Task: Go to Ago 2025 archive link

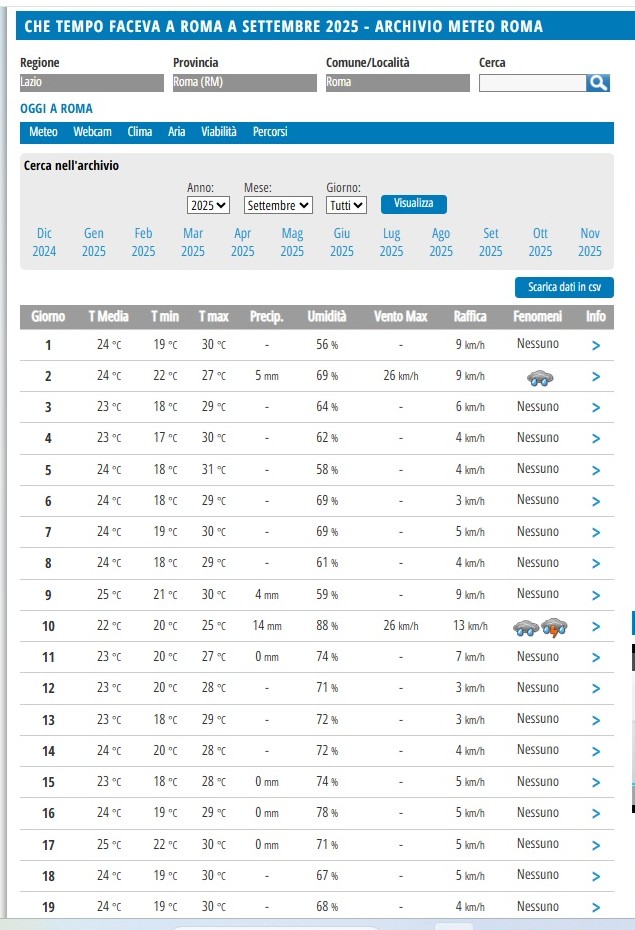Action: (x=441, y=242)
